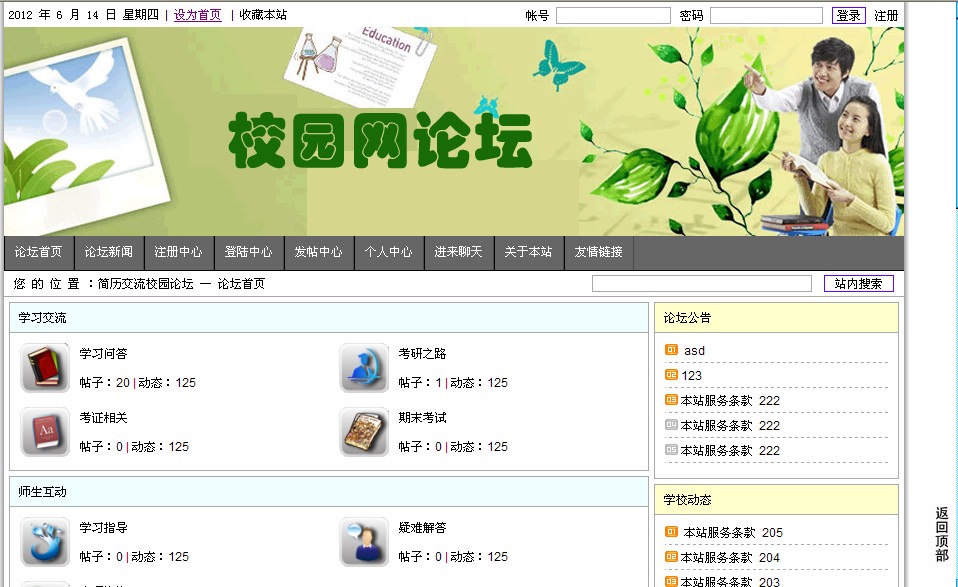
Task: Open 注册中心 in the navigation bar
Action: [179, 252]
